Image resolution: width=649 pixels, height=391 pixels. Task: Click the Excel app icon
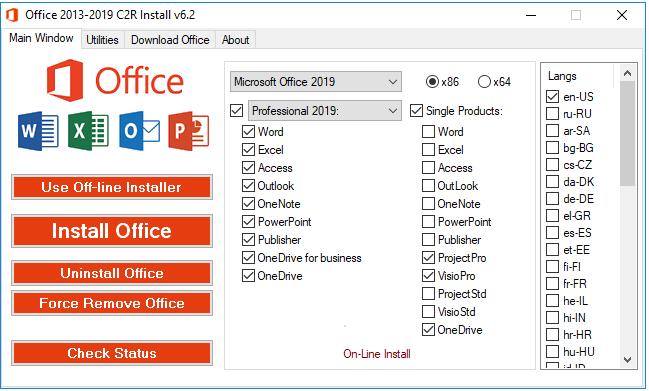pyautogui.click(x=89, y=131)
